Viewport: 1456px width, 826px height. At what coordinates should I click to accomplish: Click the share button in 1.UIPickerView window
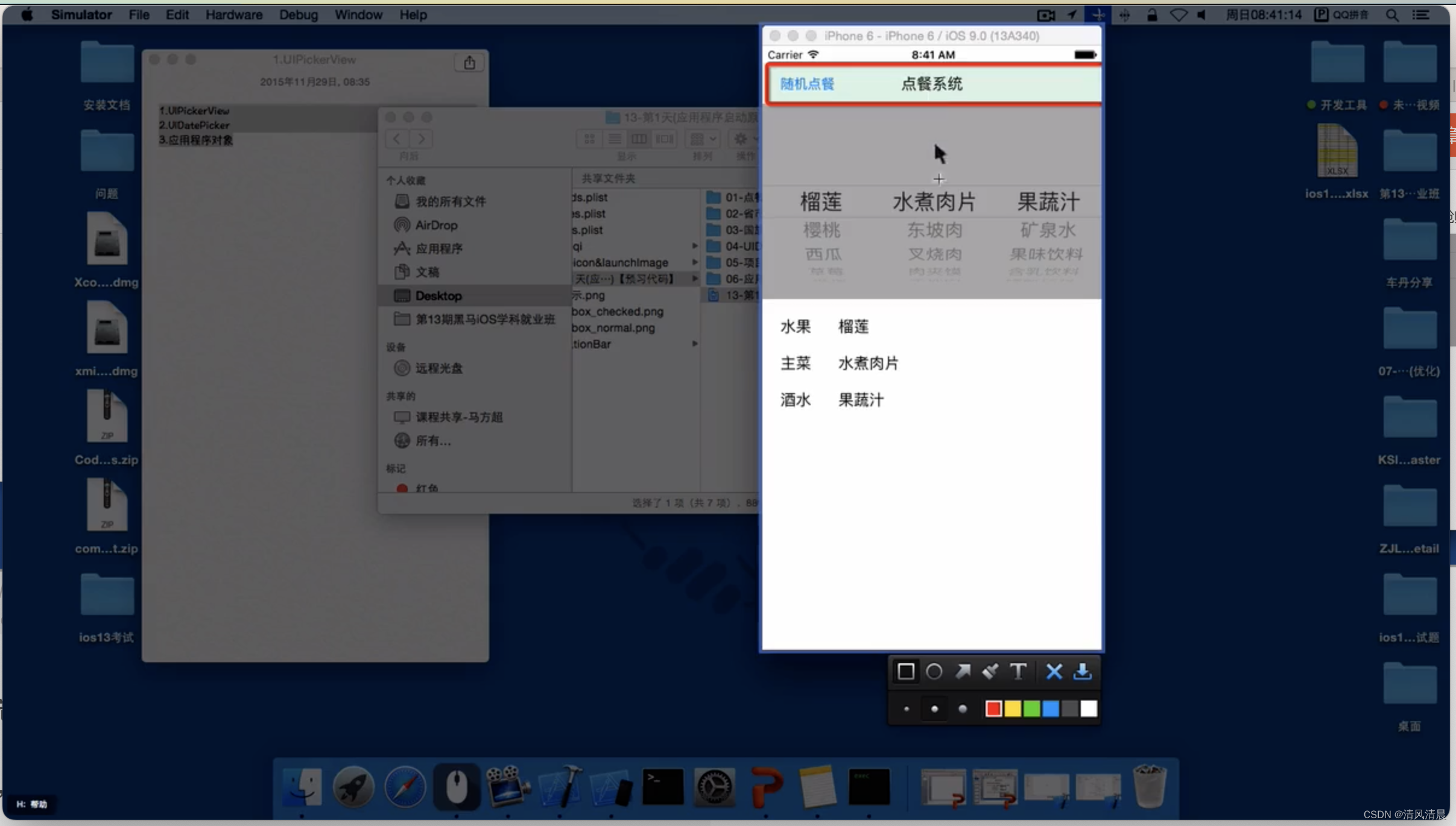[x=469, y=62]
